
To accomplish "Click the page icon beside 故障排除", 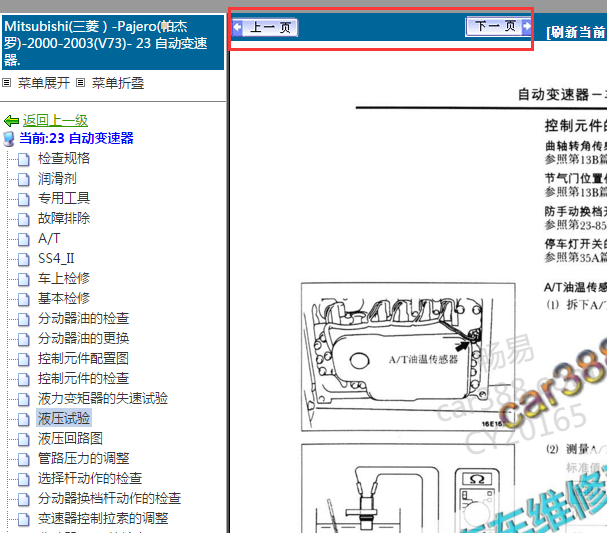I will (x=24, y=219).
